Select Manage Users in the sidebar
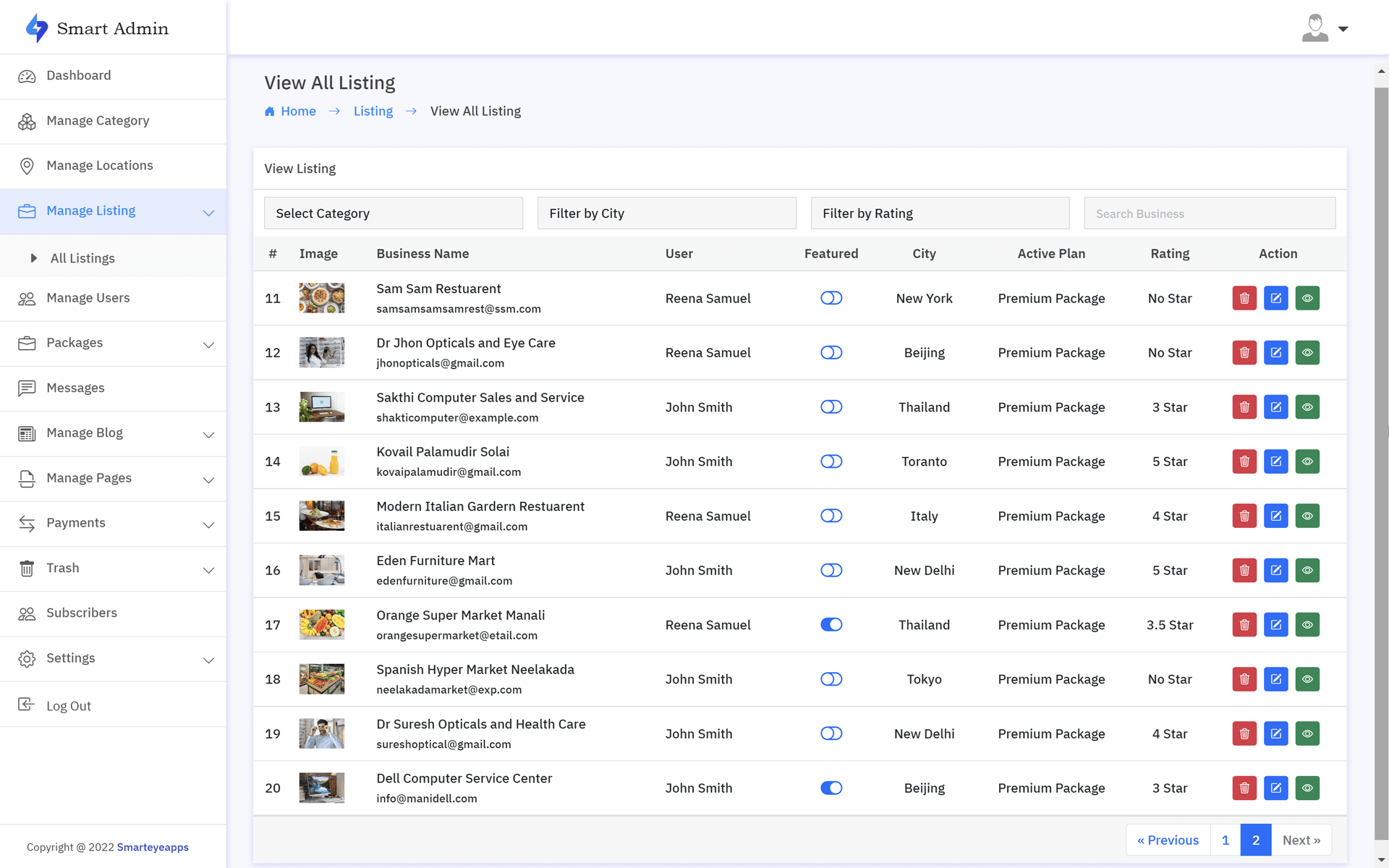 (88, 297)
